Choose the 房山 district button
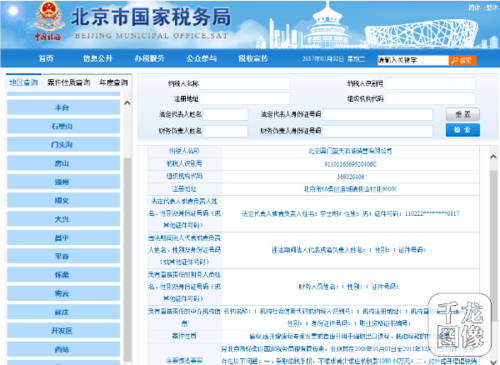Screen dimensions: 500x365 pos(63,163)
